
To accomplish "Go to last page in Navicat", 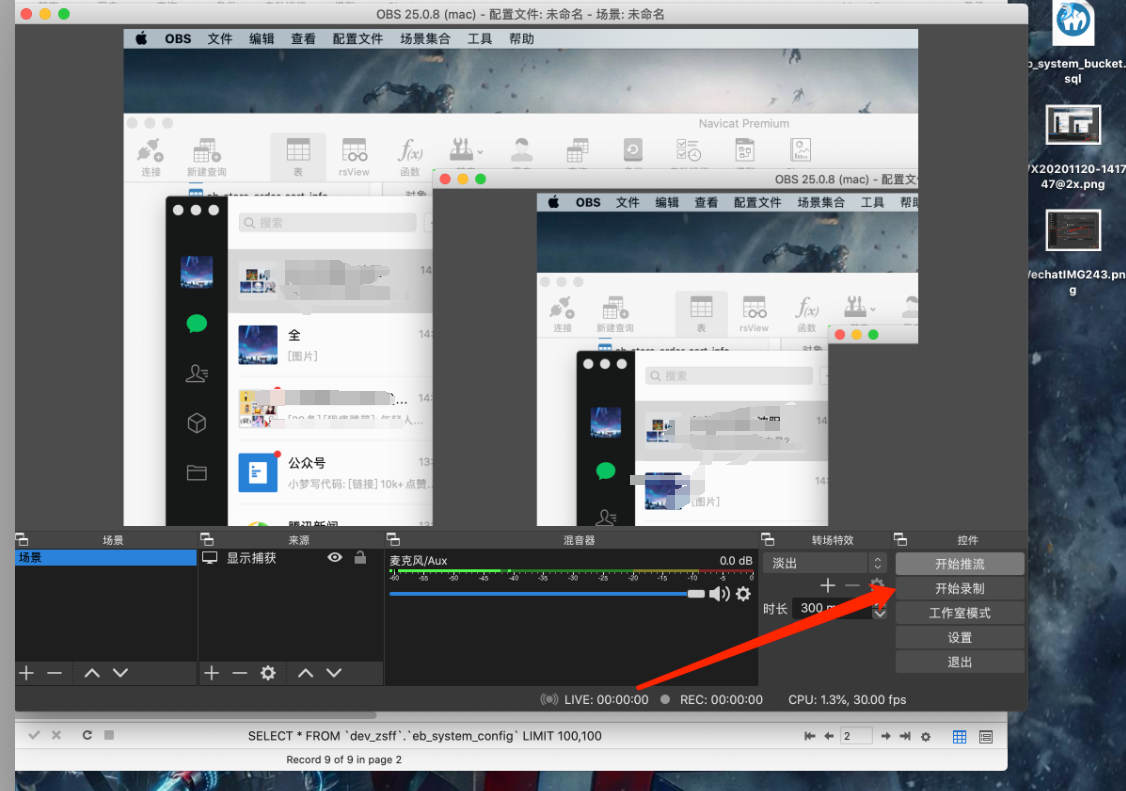I will point(905,736).
